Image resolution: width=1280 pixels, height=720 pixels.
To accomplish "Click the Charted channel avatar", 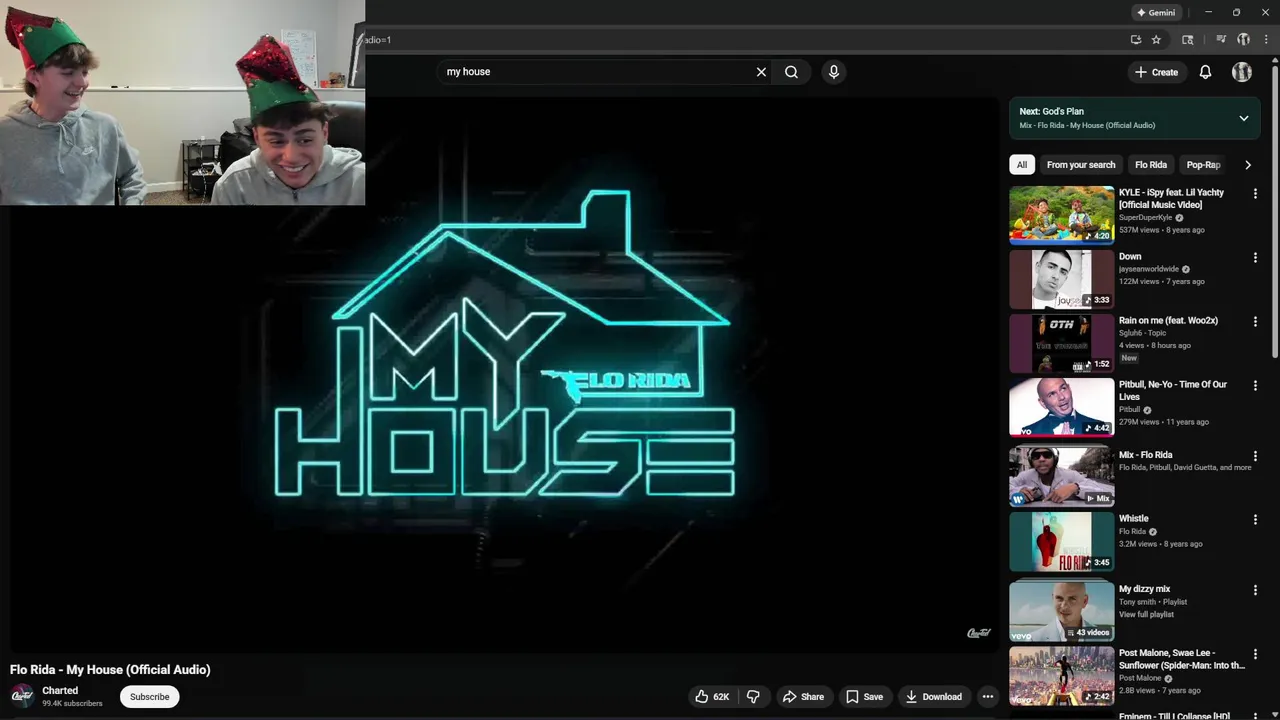I will tap(22, 696).
